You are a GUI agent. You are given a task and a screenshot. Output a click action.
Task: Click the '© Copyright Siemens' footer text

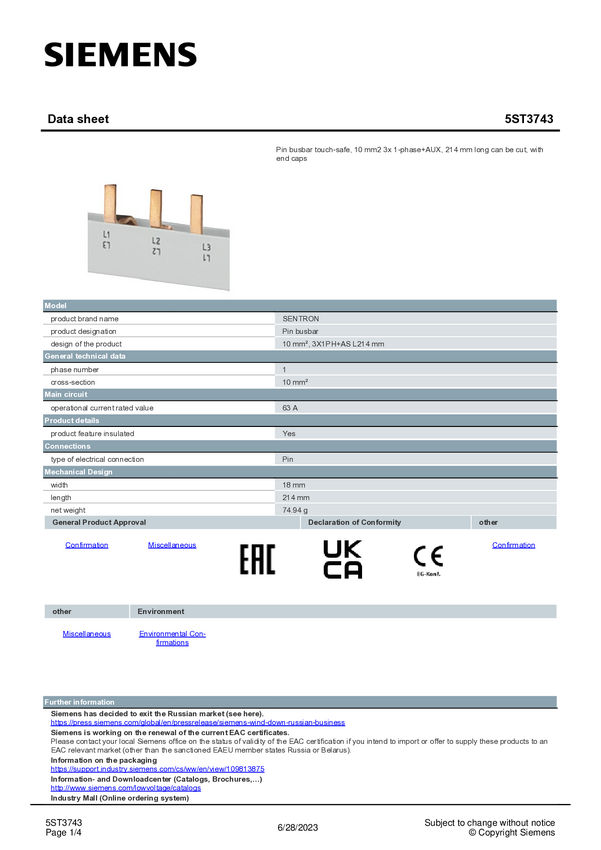click(x=512, y=833)
